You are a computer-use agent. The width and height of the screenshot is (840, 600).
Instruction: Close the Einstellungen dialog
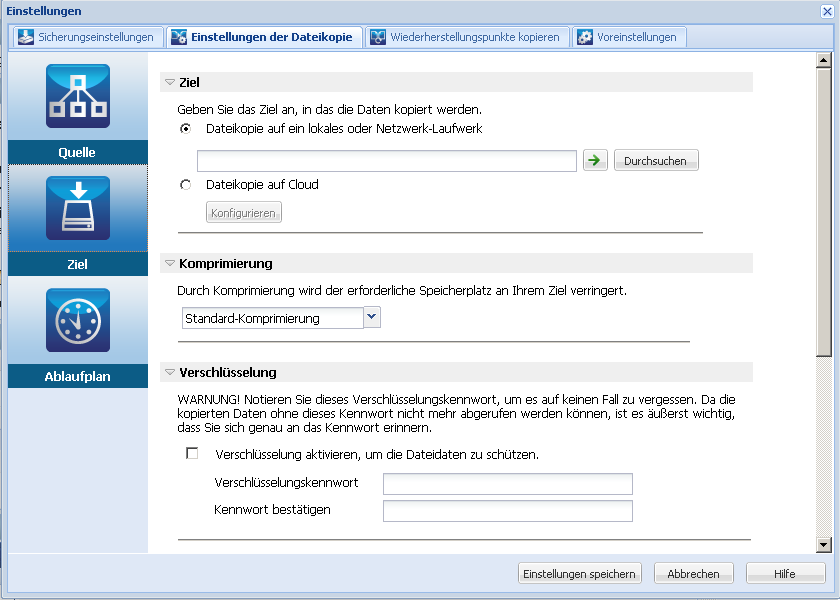(x=827, y=11)
